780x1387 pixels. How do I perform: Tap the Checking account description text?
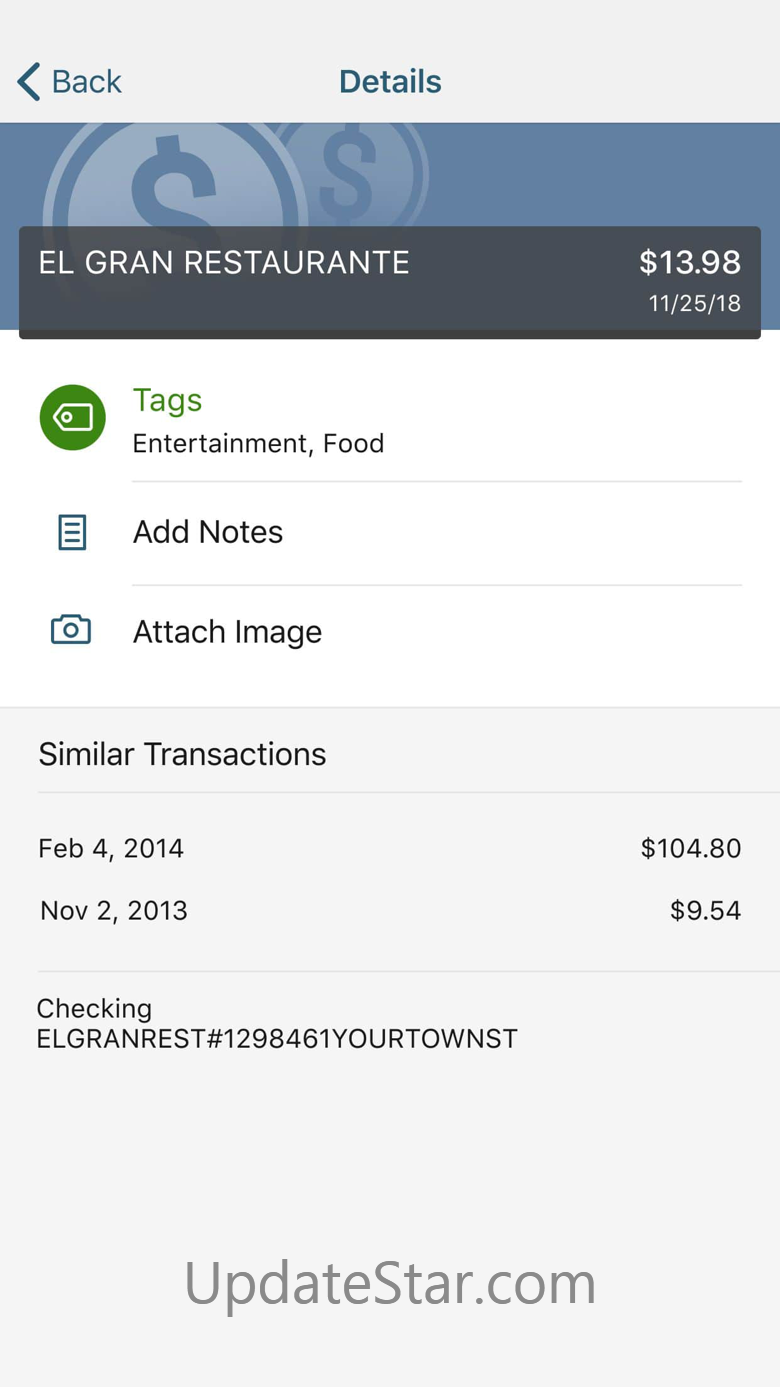coord(277,1023)
